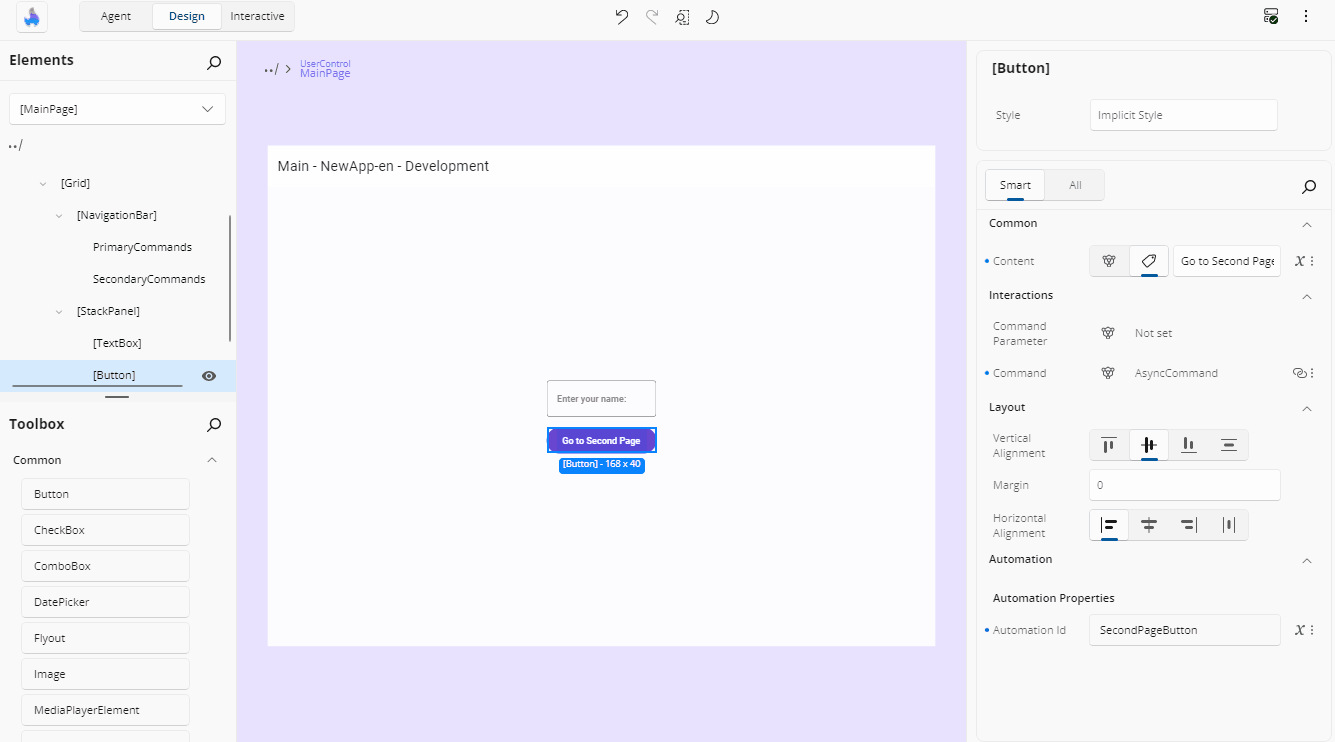The width and height of the screenshot is (1335, 742).
Task: Switch to the Interactive tab
Action: click(x=257, y=16)
